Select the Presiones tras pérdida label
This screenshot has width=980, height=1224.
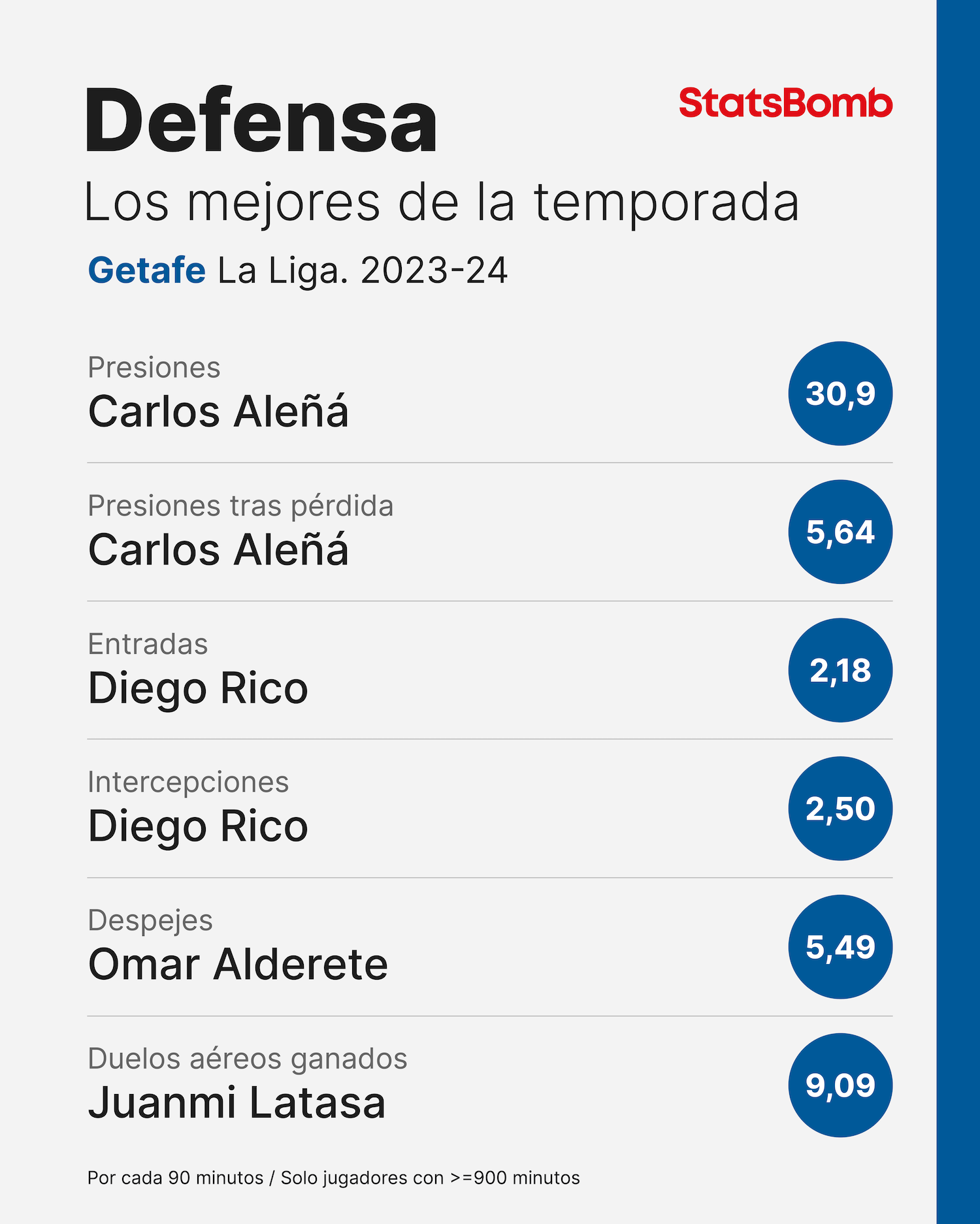click(240, 506)
